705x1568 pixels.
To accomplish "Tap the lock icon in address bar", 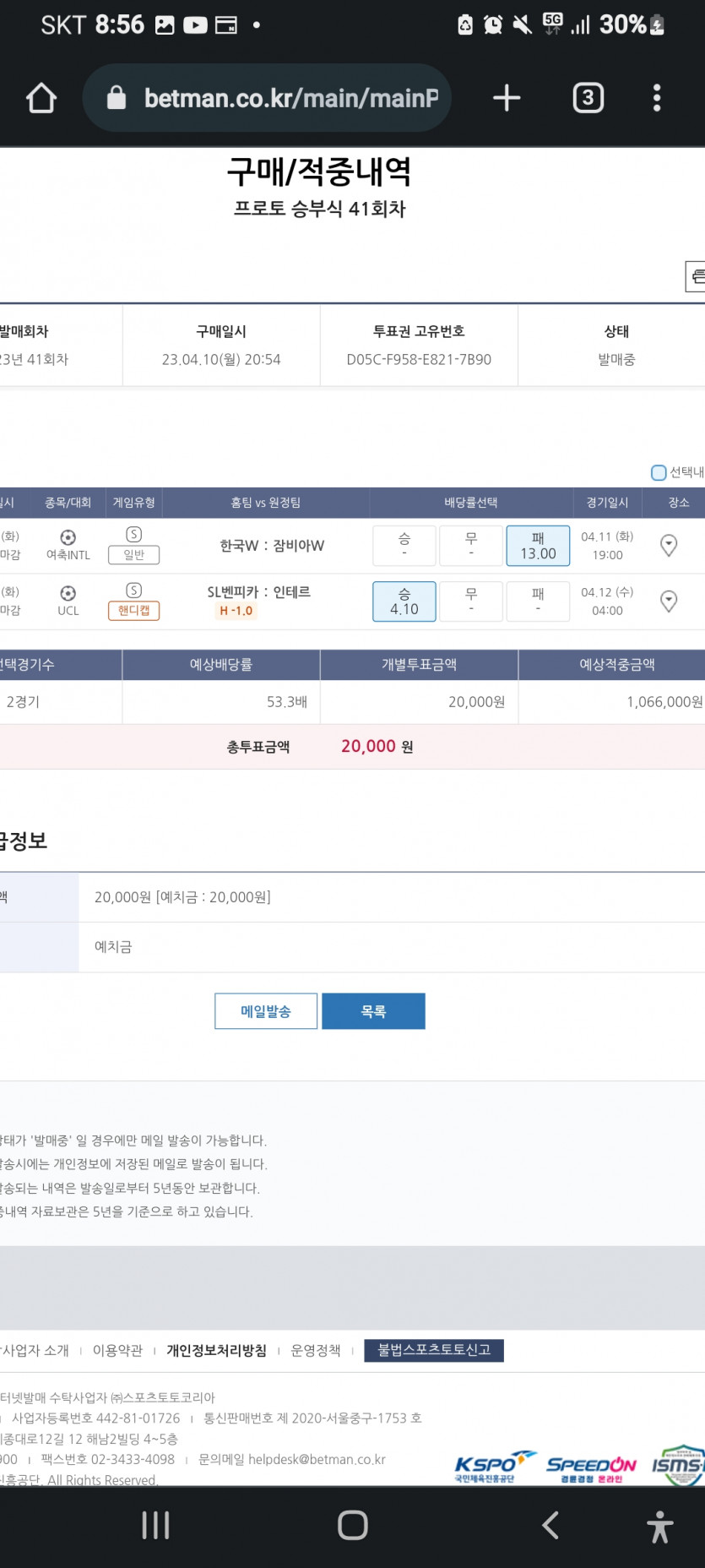I will click(117, 98).
